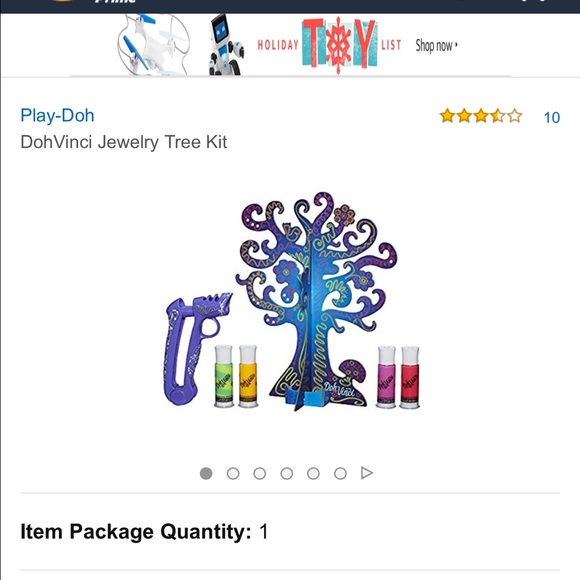Tap the DohVinci Jewelry Tree Kit title

(x=124, y=142)
